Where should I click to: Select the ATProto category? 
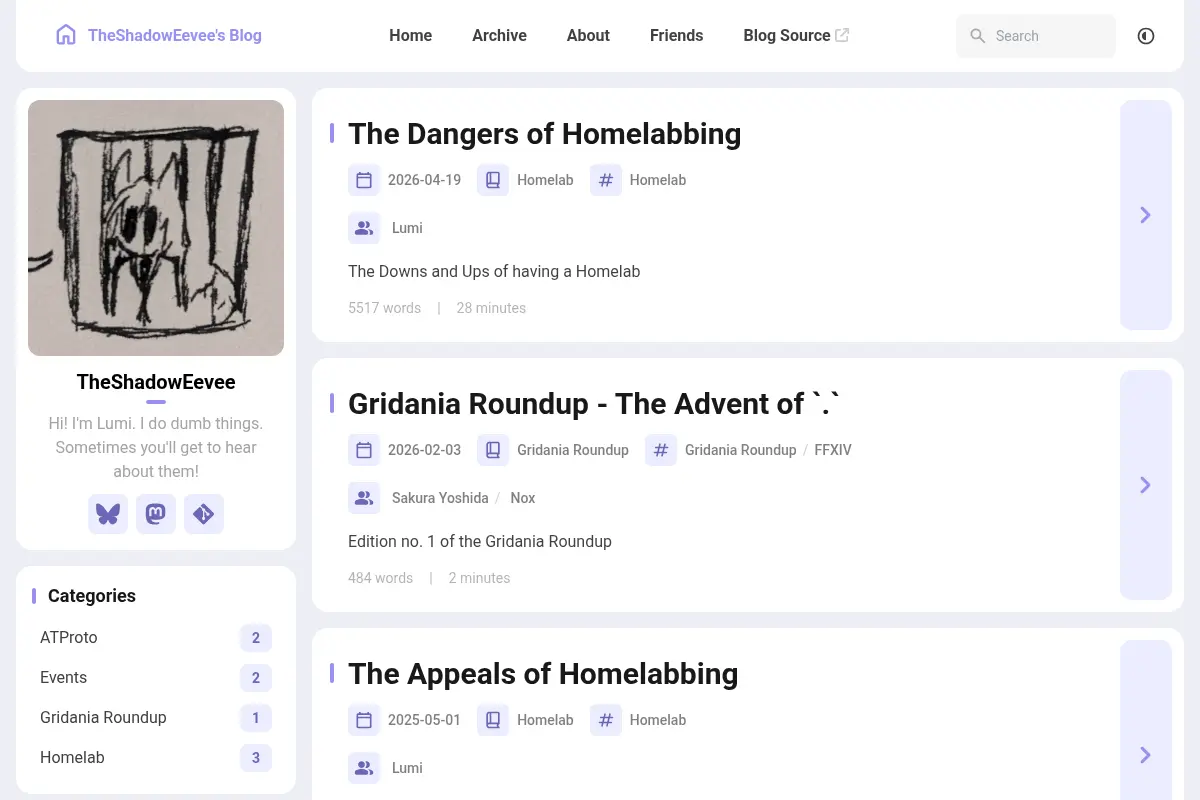pyautogui.click(x=156, y=638)
